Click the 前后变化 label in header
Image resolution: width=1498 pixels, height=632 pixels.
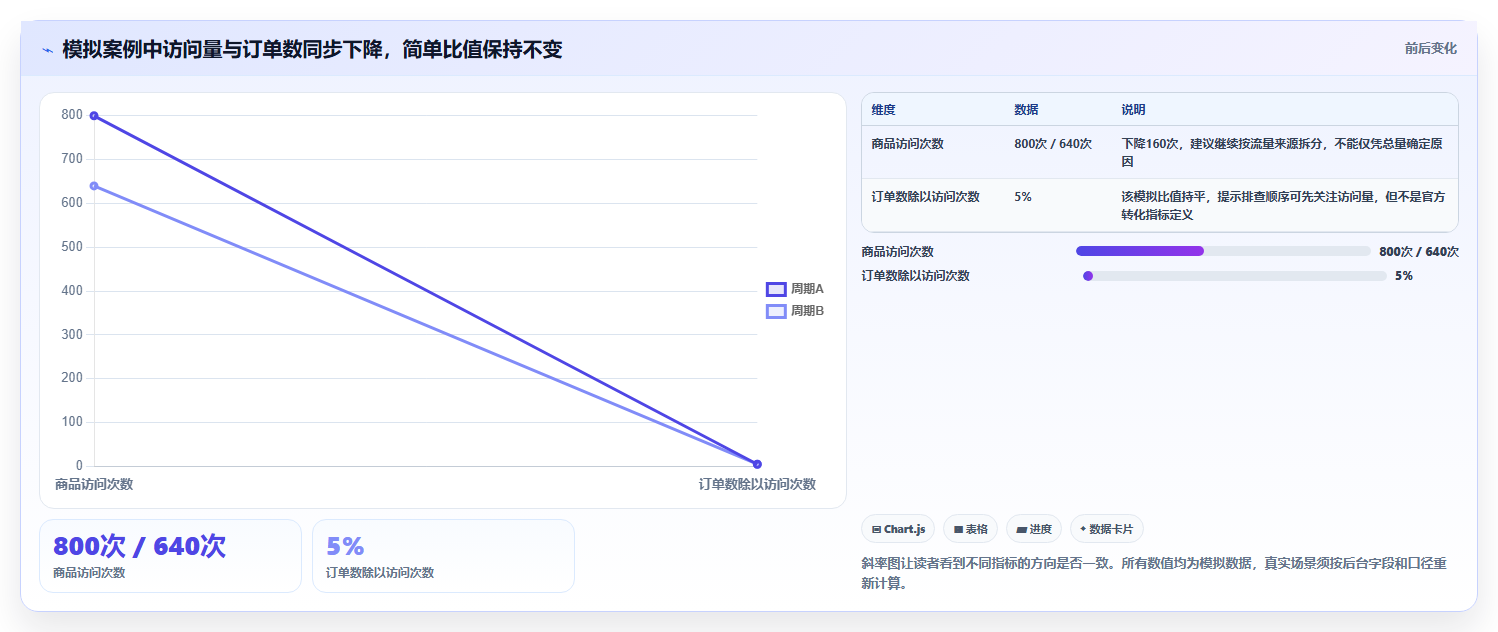tap(1430, 48)
